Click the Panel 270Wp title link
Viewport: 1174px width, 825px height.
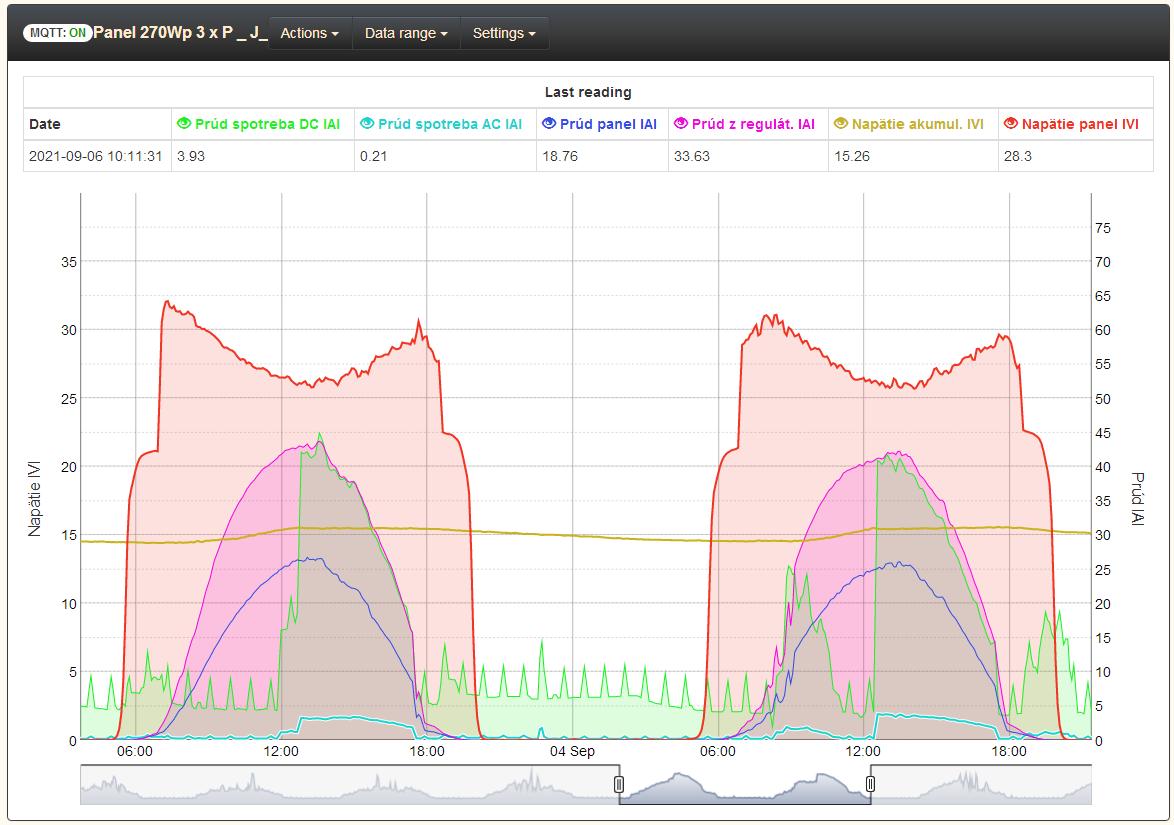point(180,33)
